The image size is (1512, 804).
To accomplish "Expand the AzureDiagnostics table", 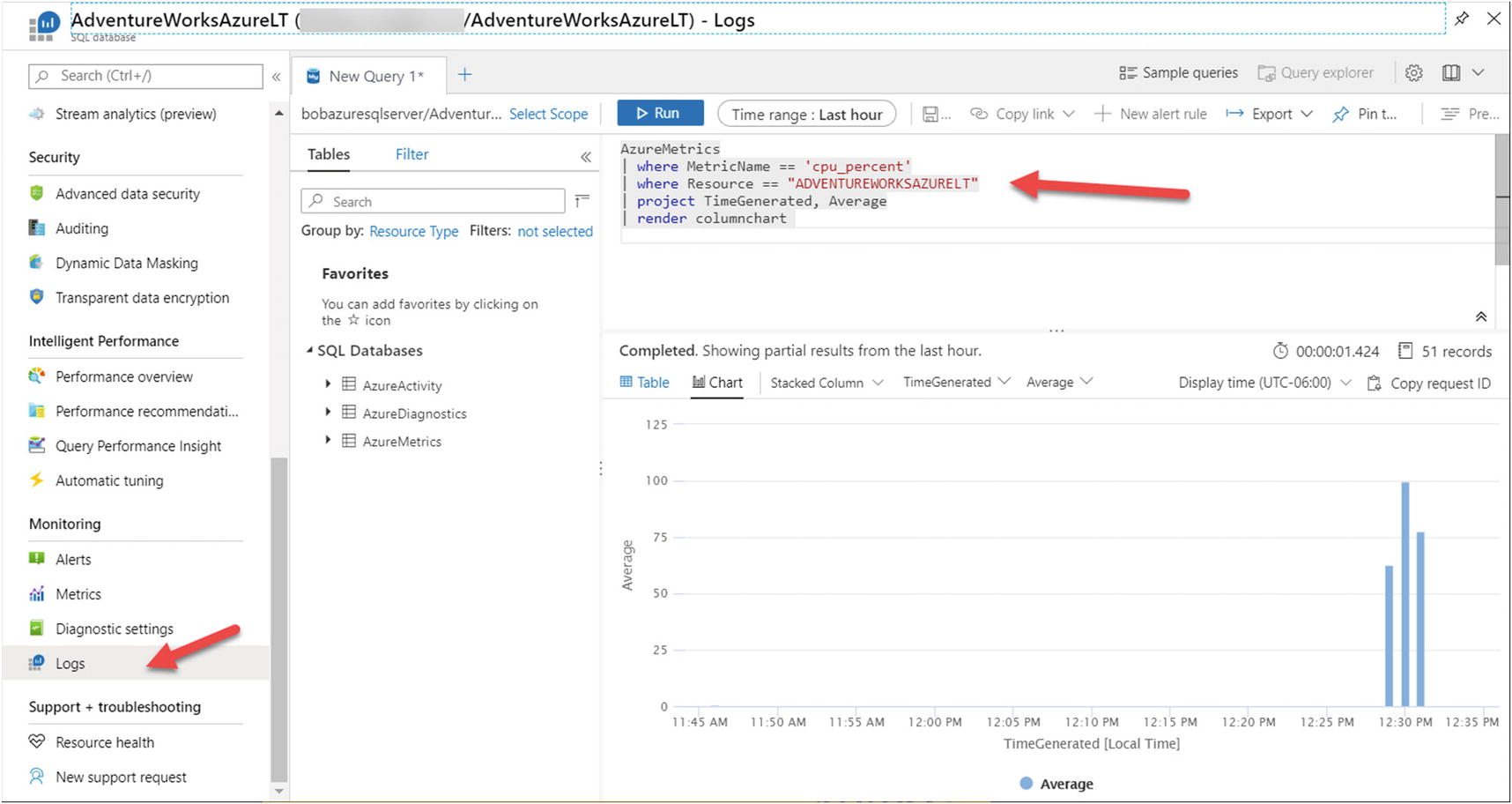I will click(x=328, y=412).
